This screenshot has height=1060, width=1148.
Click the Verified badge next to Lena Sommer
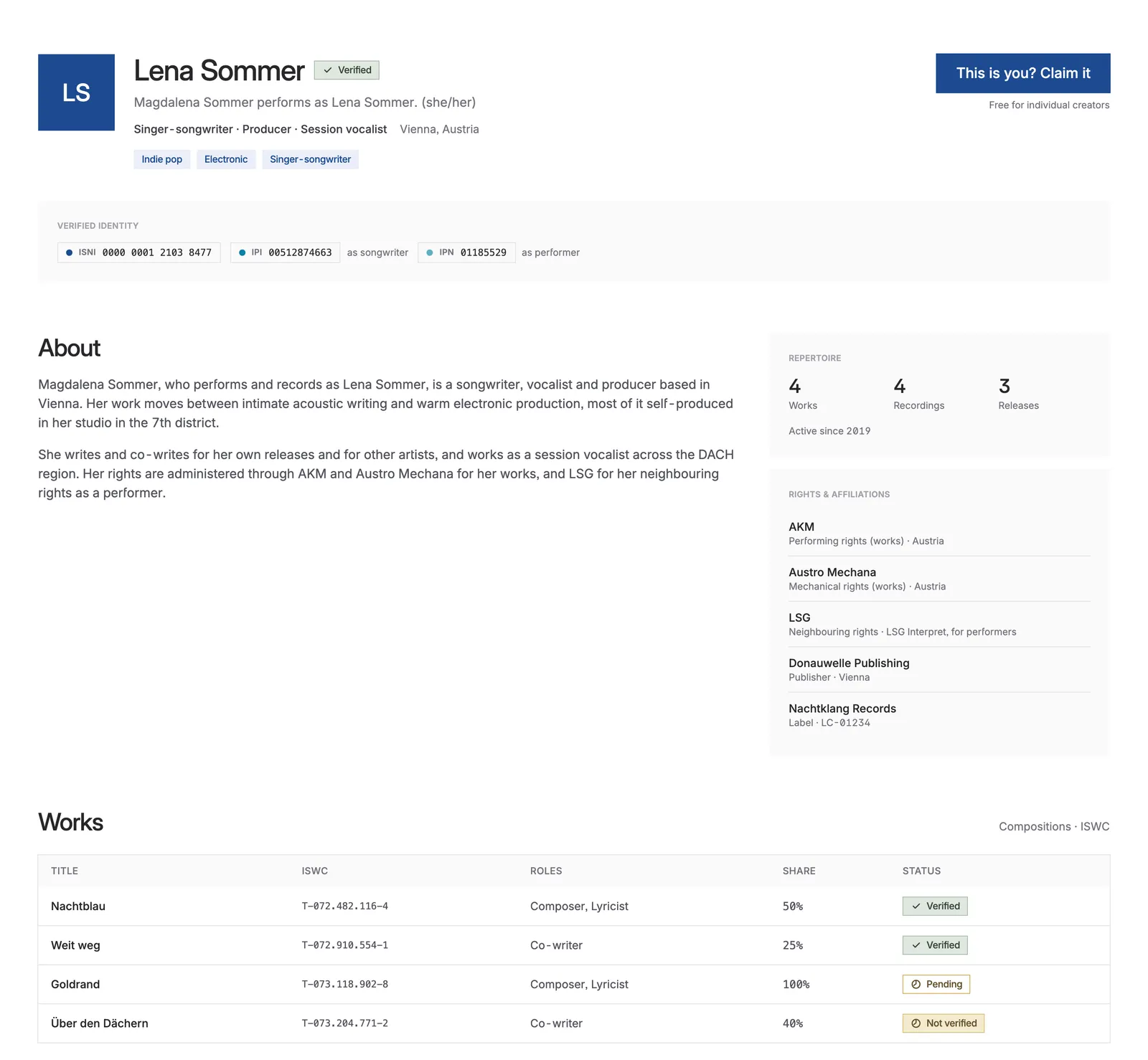[x=347, y=70]
